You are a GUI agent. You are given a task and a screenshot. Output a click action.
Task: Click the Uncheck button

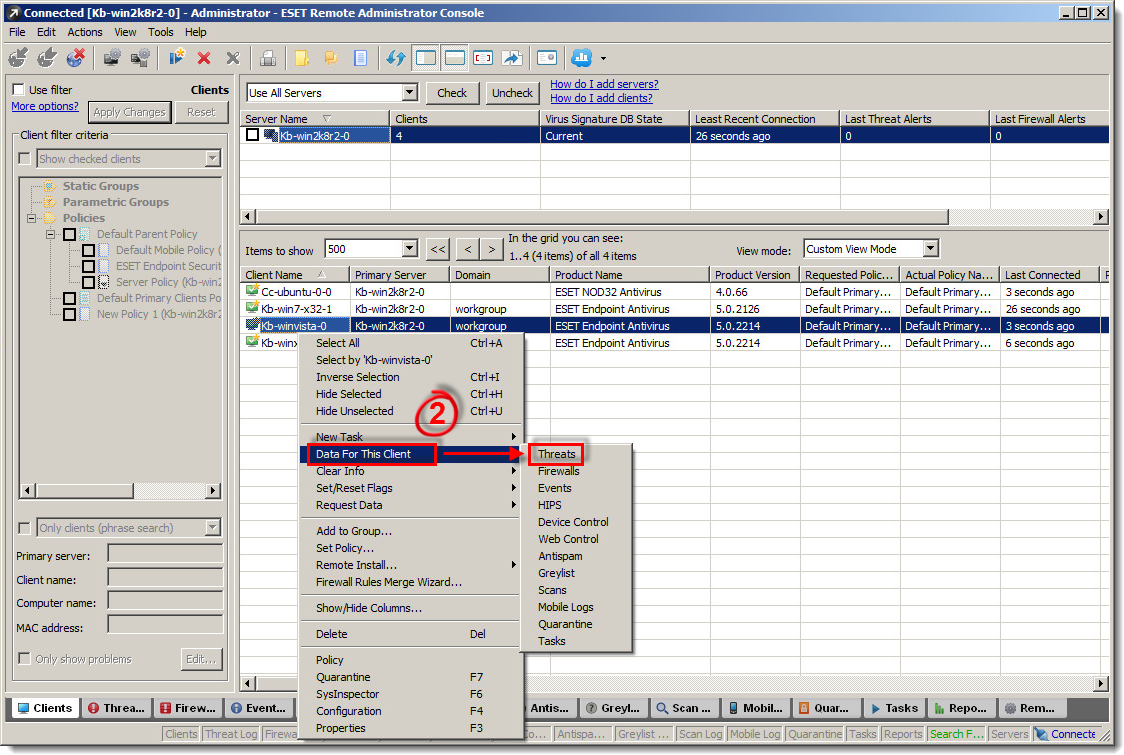tap(512, 92)
